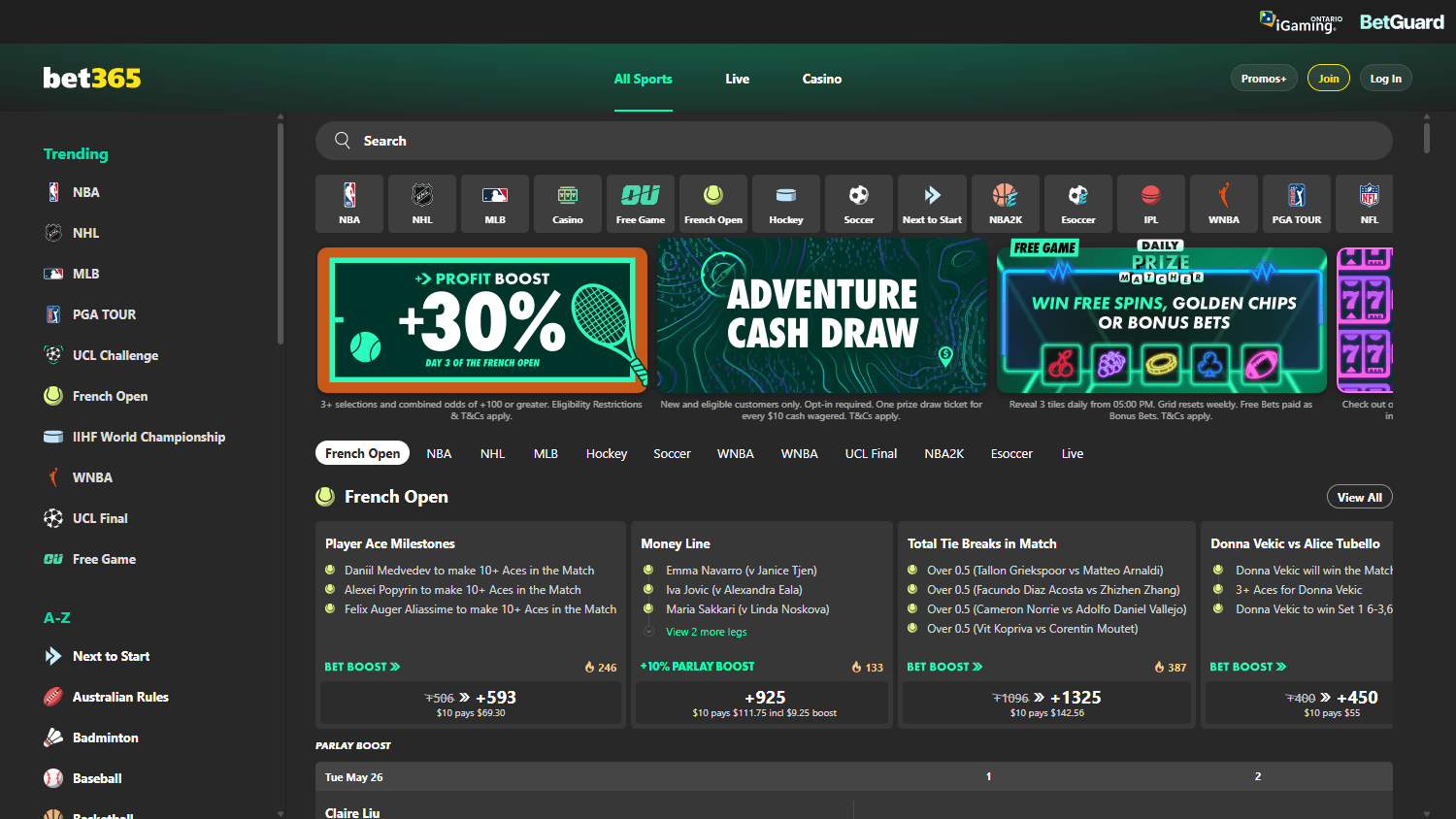Open Next to Start carousel tile
Screen dimensions: 1456x819
(x=932, y=204)
